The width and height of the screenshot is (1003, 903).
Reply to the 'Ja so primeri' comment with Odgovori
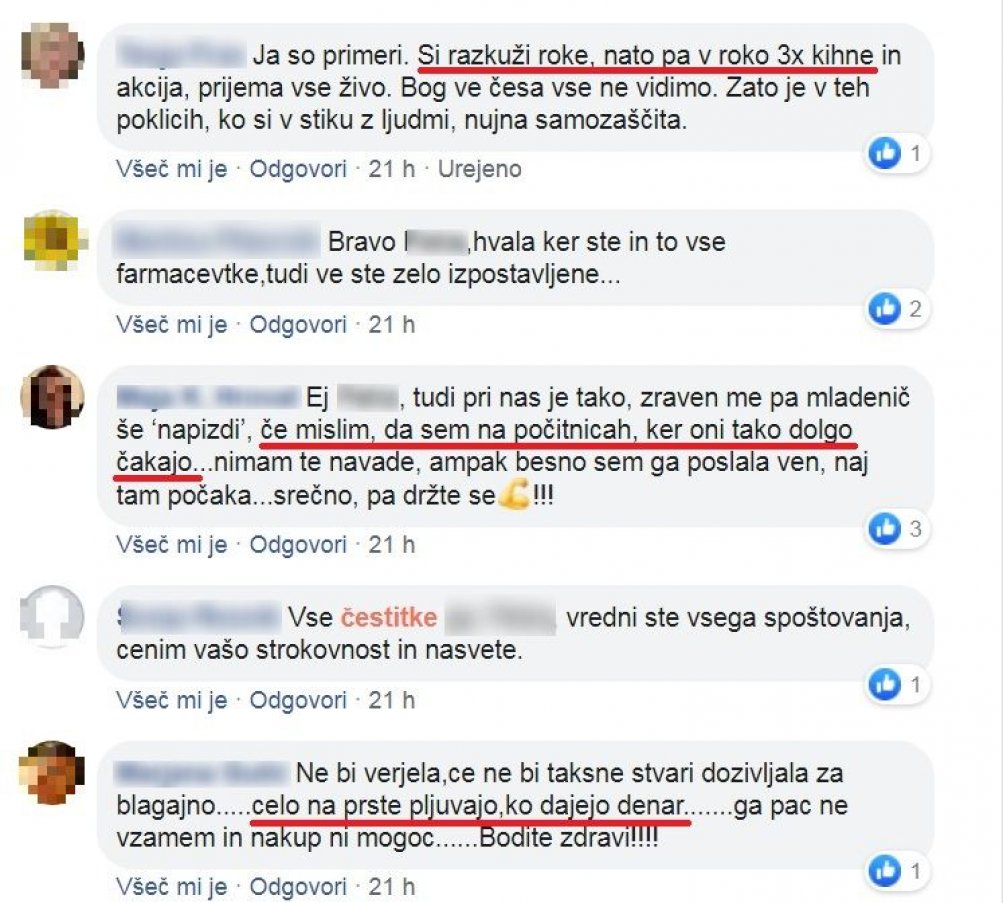click(x=298, y=169)
